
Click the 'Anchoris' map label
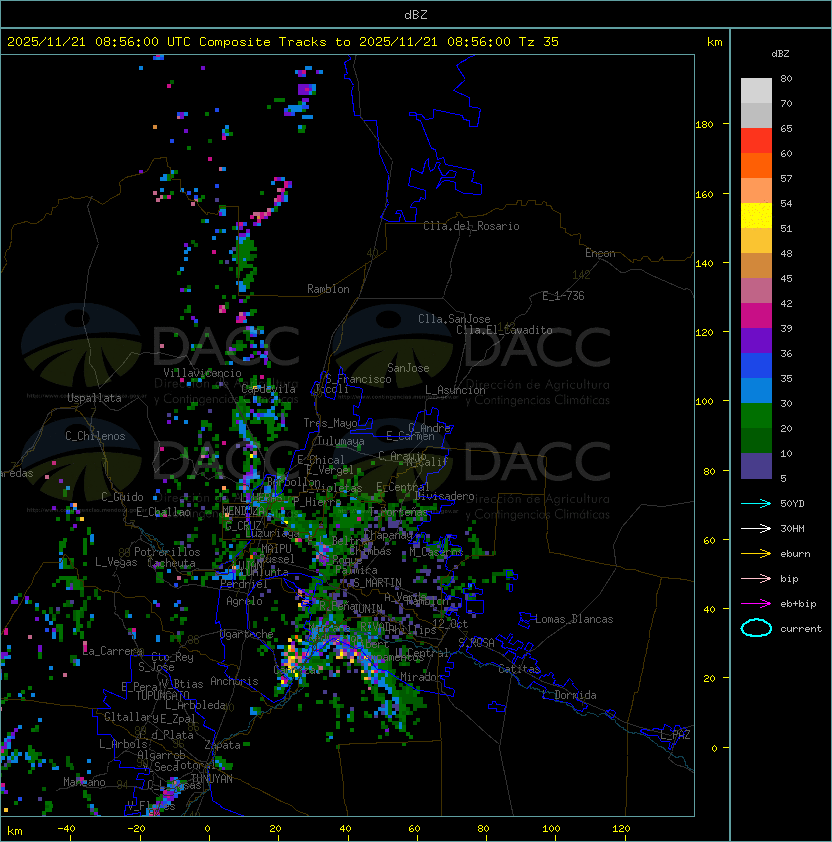234,681
